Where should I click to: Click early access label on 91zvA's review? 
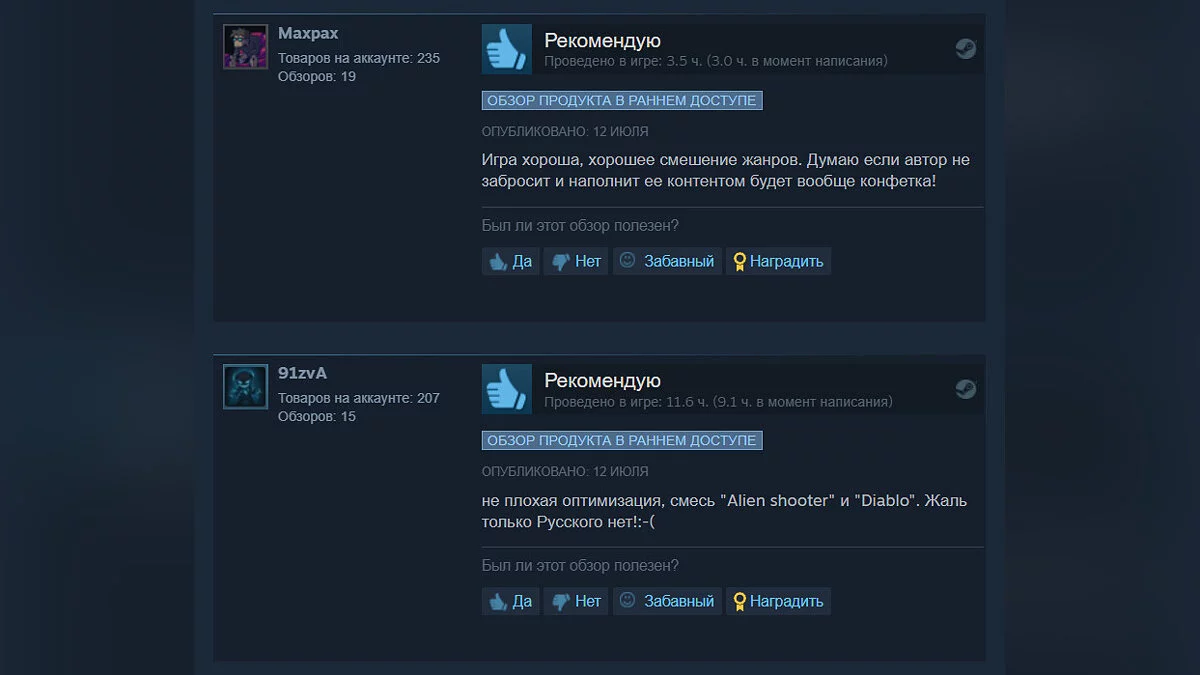coord(622,440)
